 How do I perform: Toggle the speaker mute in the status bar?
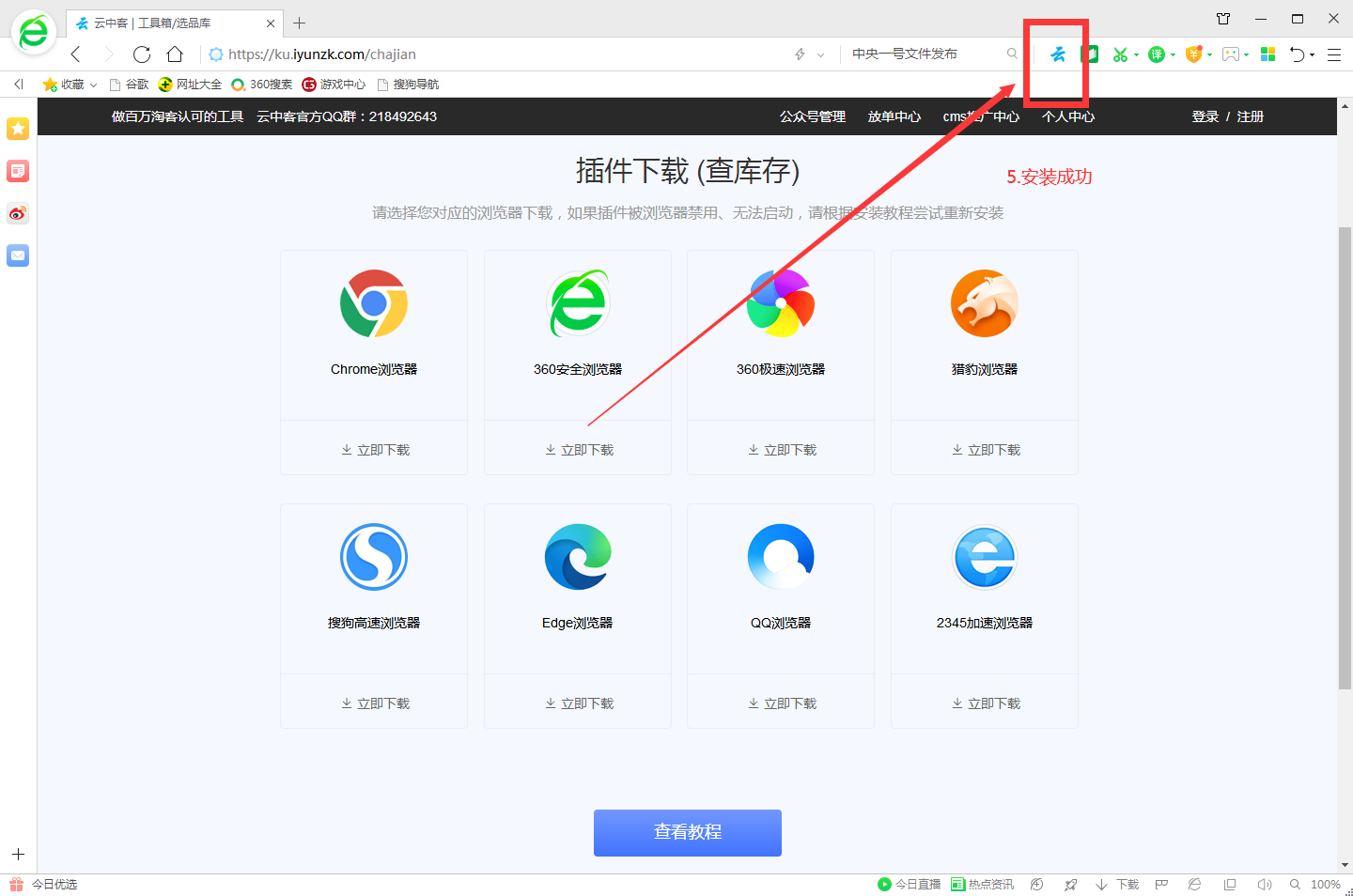pyautogui.click(x=1264, y=884)
